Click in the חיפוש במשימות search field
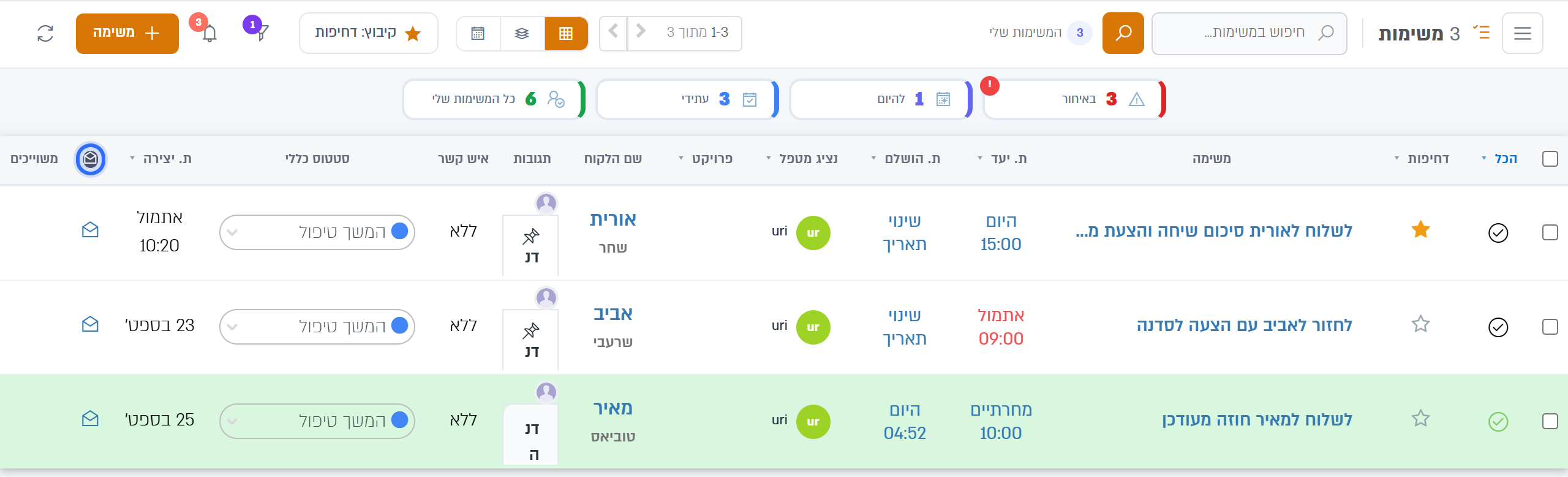Screen dimensions: 1568x477 [x=1249, y=33]
